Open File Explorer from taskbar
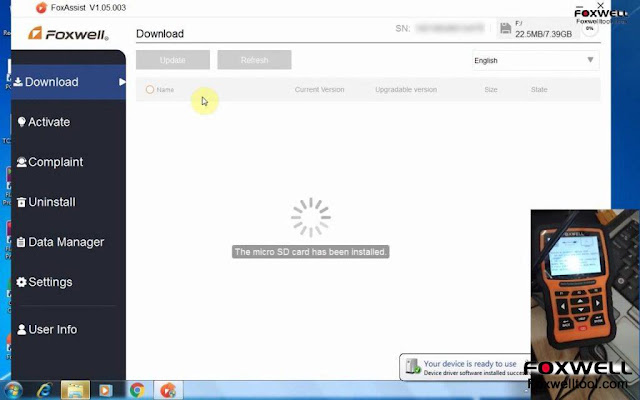The height and width of the screenshot is (400, 640). 75,390
